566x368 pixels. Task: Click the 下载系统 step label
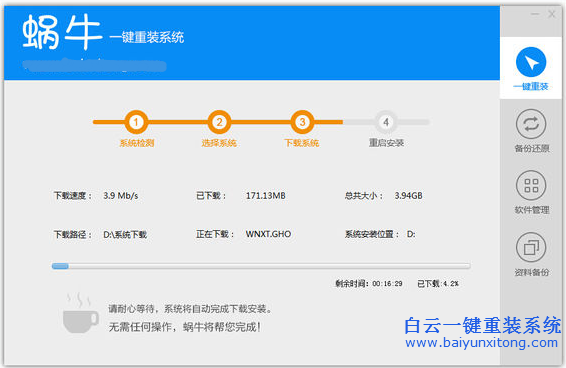(x=302, y=143)
